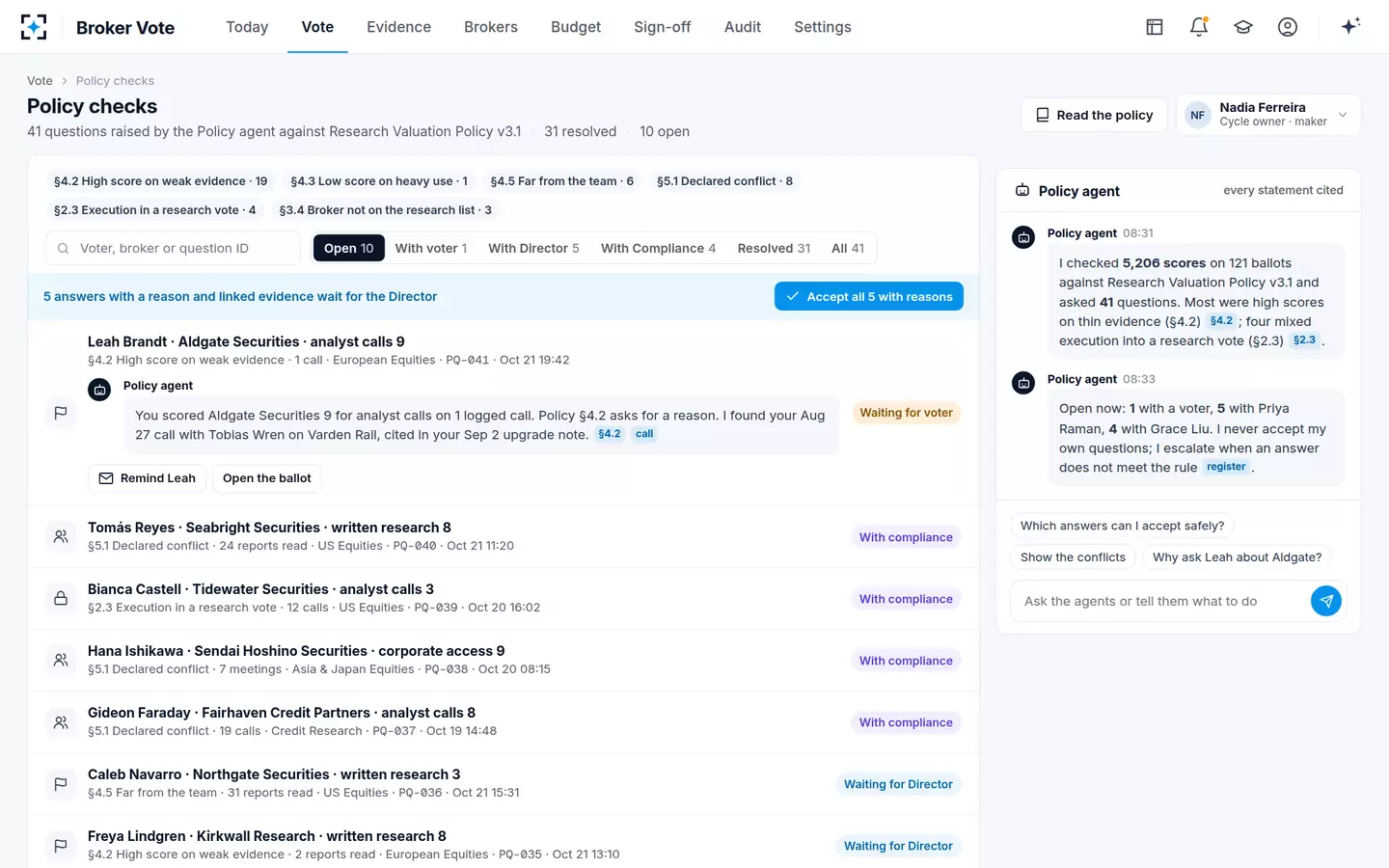Click the flag icon on Caleb Navarro row

click(61, 783)
